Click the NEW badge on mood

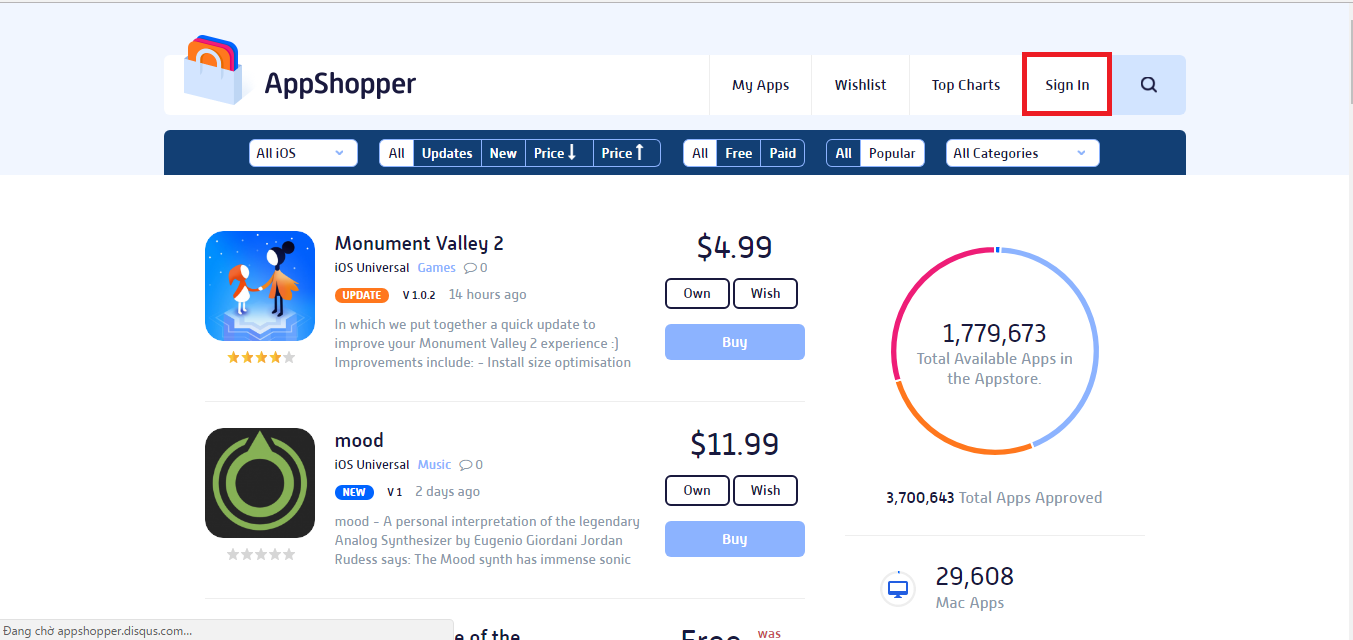354,491
